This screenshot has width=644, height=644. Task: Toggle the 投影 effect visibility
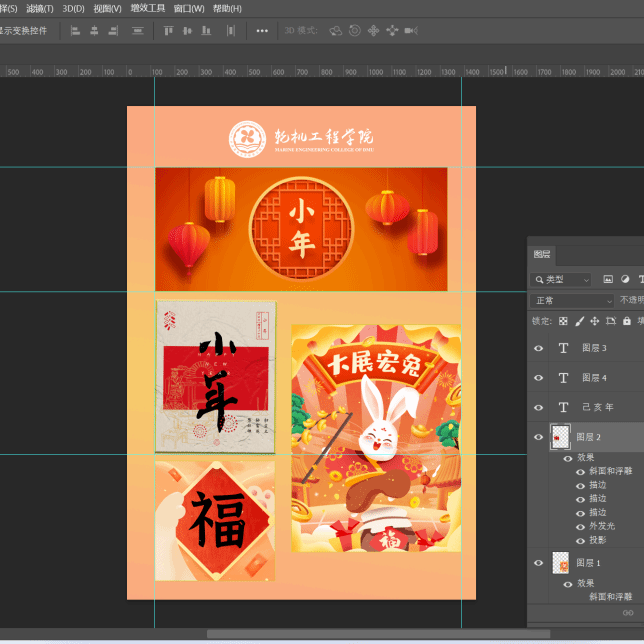point(581,539)
